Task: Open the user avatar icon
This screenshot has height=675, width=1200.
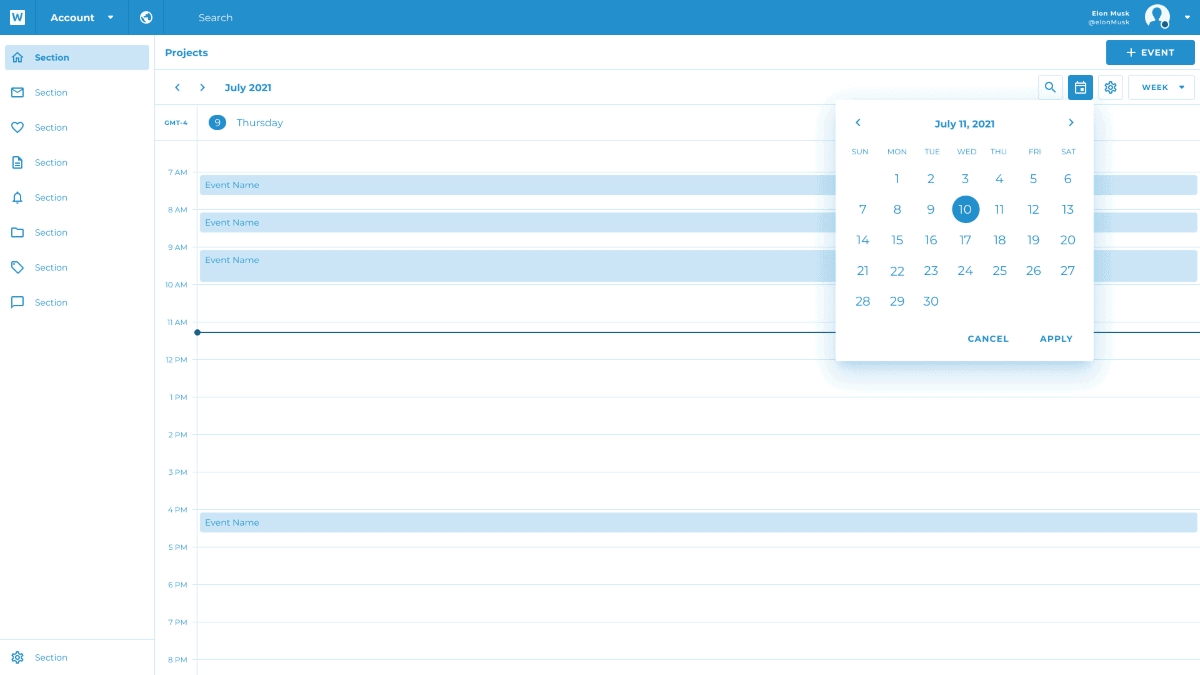Action: (1157, 17)
